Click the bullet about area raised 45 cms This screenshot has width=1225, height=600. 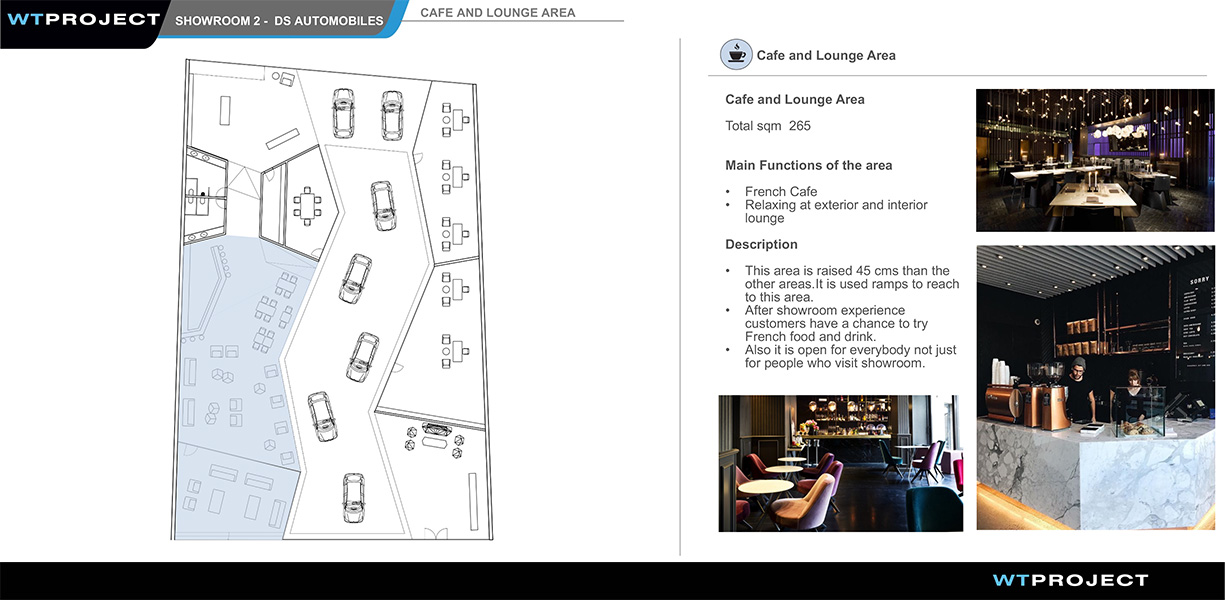pos(851,284)
